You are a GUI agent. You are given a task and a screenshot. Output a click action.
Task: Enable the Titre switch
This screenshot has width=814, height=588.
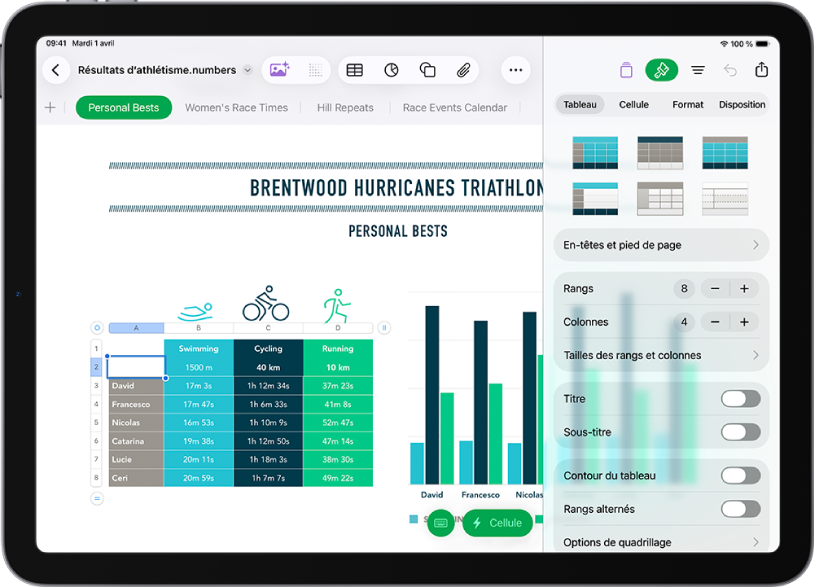coord(740,399)
